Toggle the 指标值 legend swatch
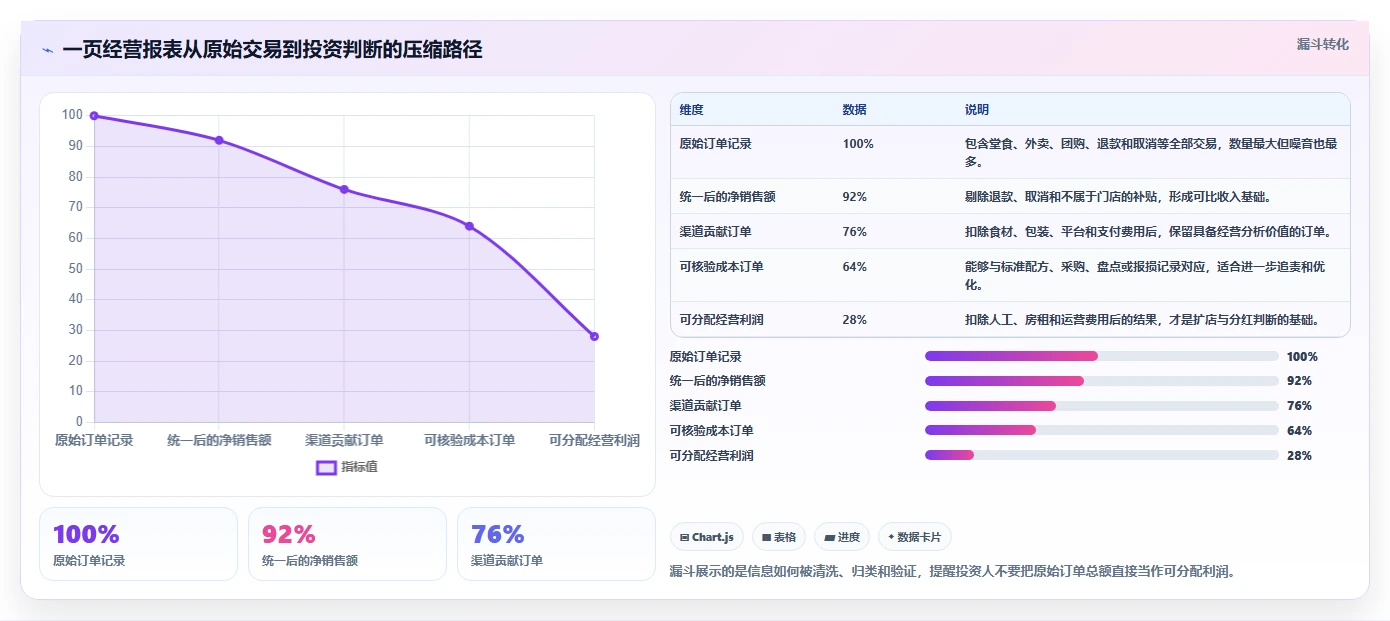 pyautogui.click(x=326, y=467)
